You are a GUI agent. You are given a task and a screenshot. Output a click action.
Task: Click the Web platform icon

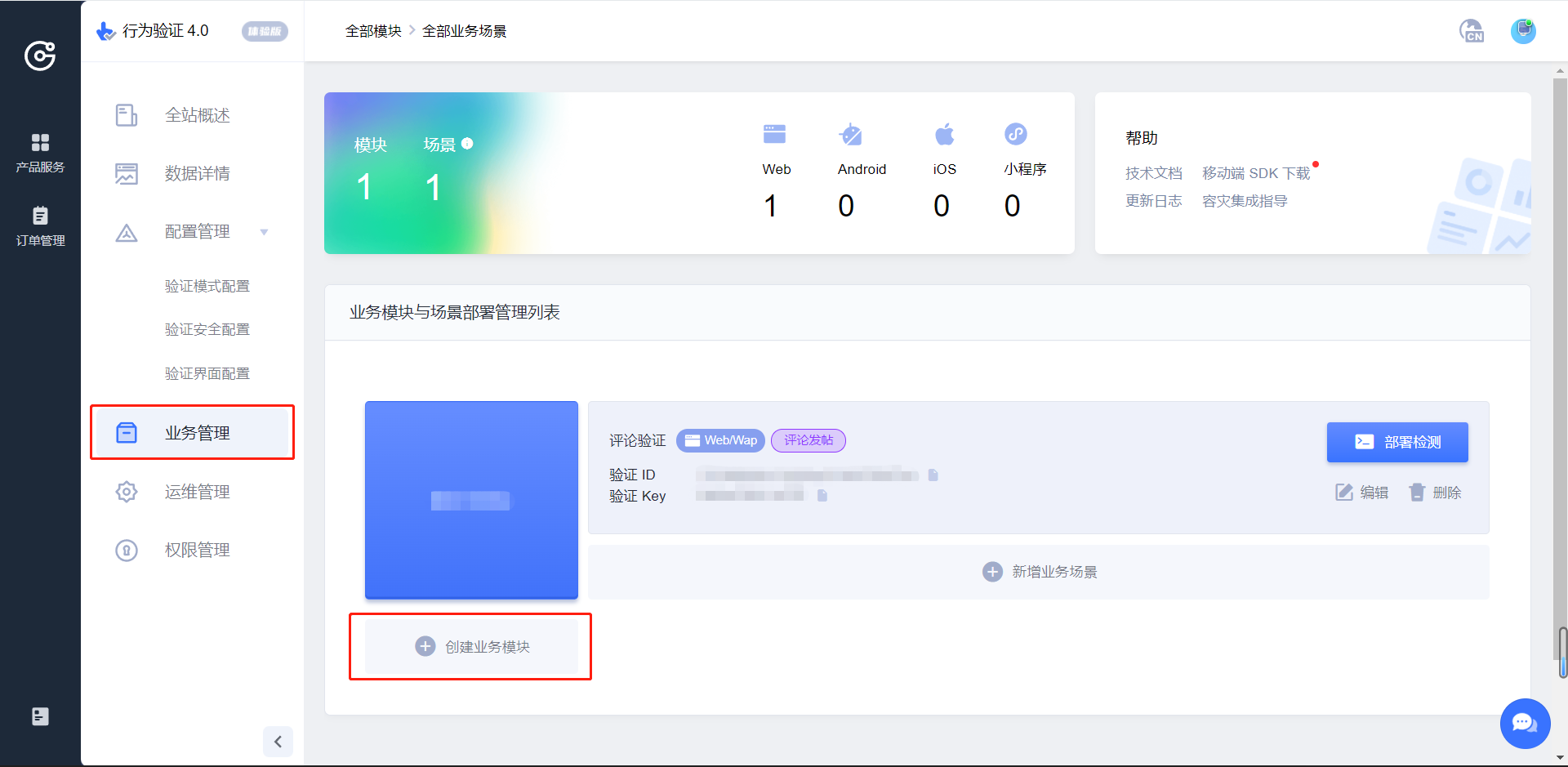[774, 133]
